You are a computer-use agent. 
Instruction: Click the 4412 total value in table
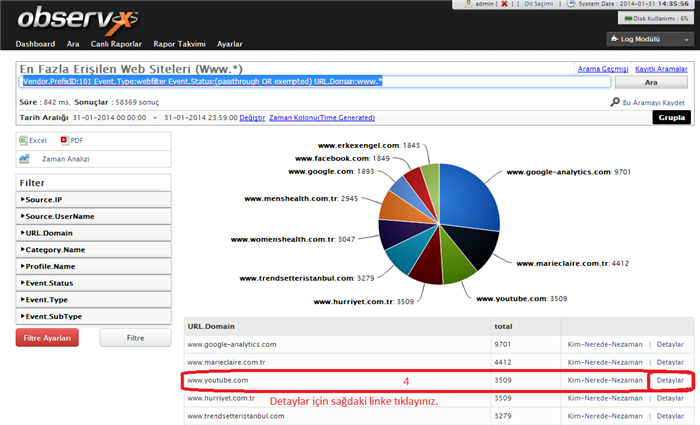[x=503, y=362]
